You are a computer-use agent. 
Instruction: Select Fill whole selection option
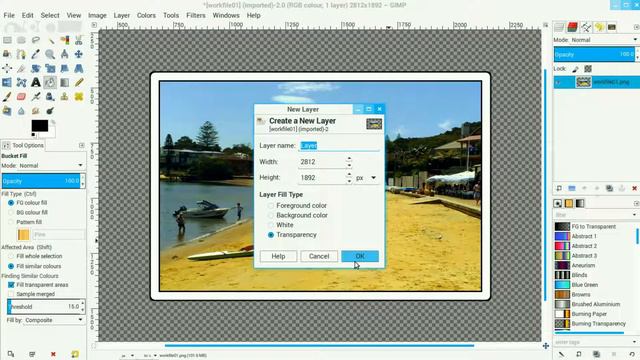[x=35, y=256]
